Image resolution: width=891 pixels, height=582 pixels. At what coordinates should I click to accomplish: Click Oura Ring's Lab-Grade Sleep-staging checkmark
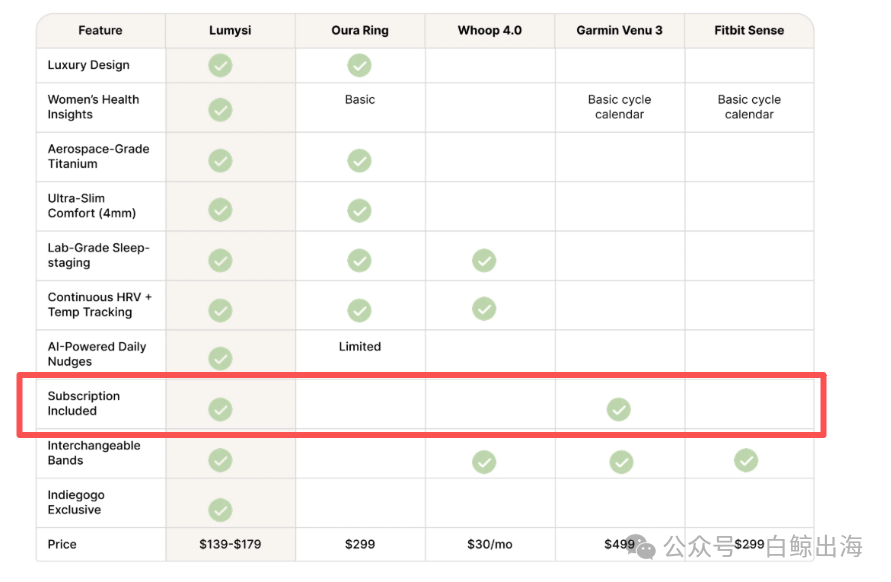(359, 260)
